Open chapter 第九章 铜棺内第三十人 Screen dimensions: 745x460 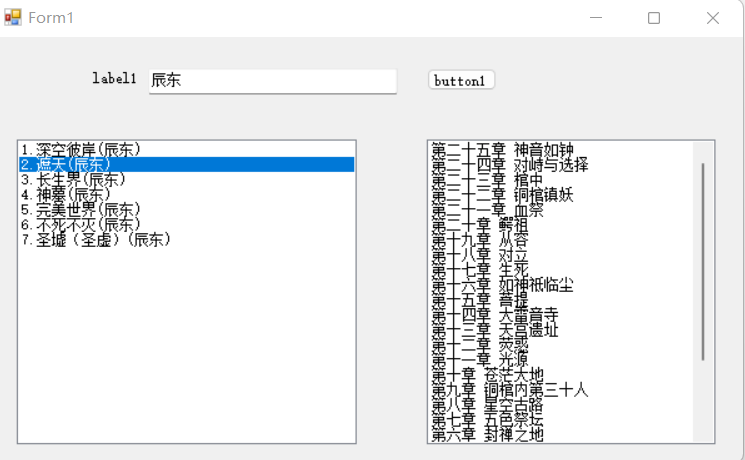(509, 390)
